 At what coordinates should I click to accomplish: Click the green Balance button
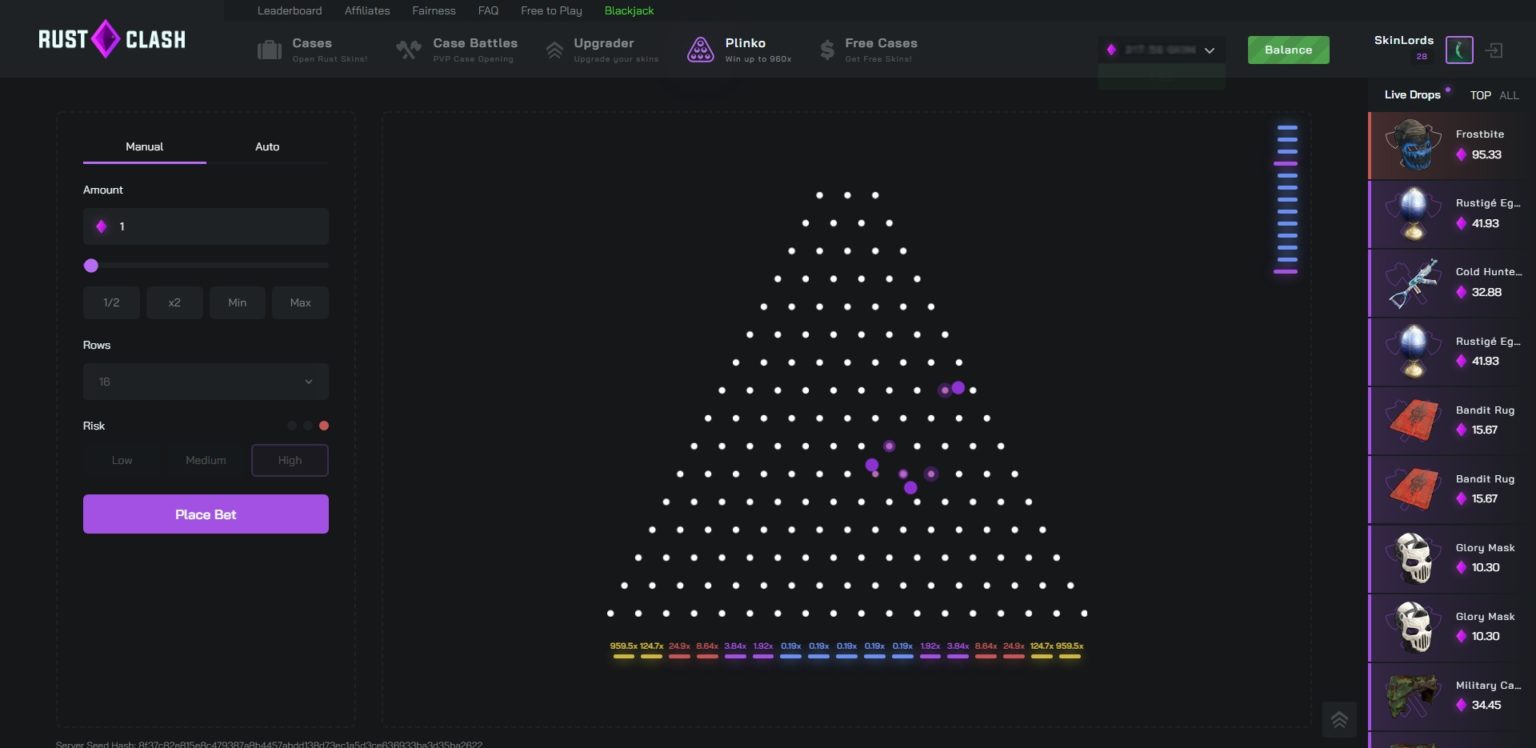click(x=1288, y=50)
